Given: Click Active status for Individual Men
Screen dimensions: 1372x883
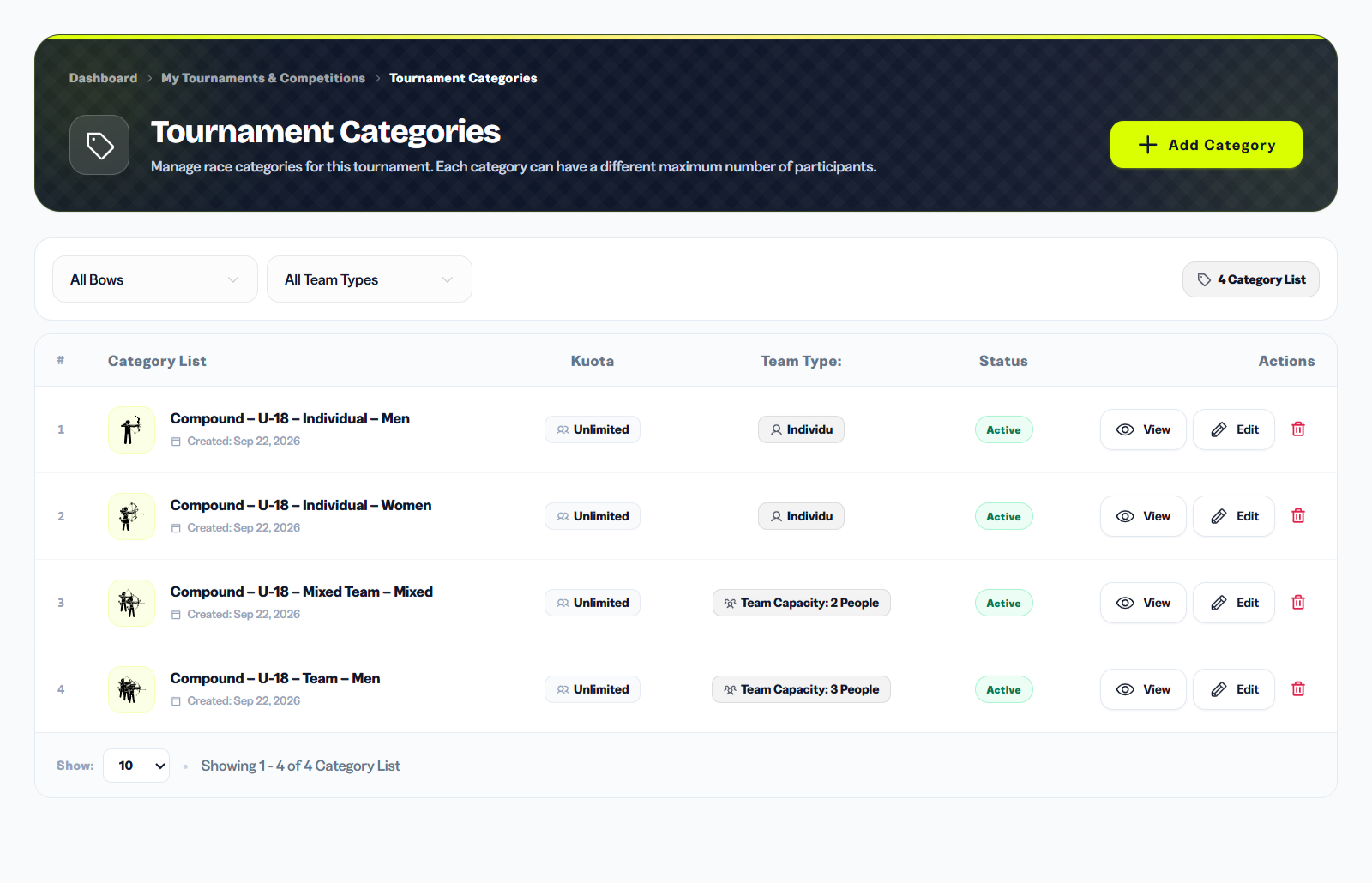Looking at the screenshot, I should tap(1003, 429).
